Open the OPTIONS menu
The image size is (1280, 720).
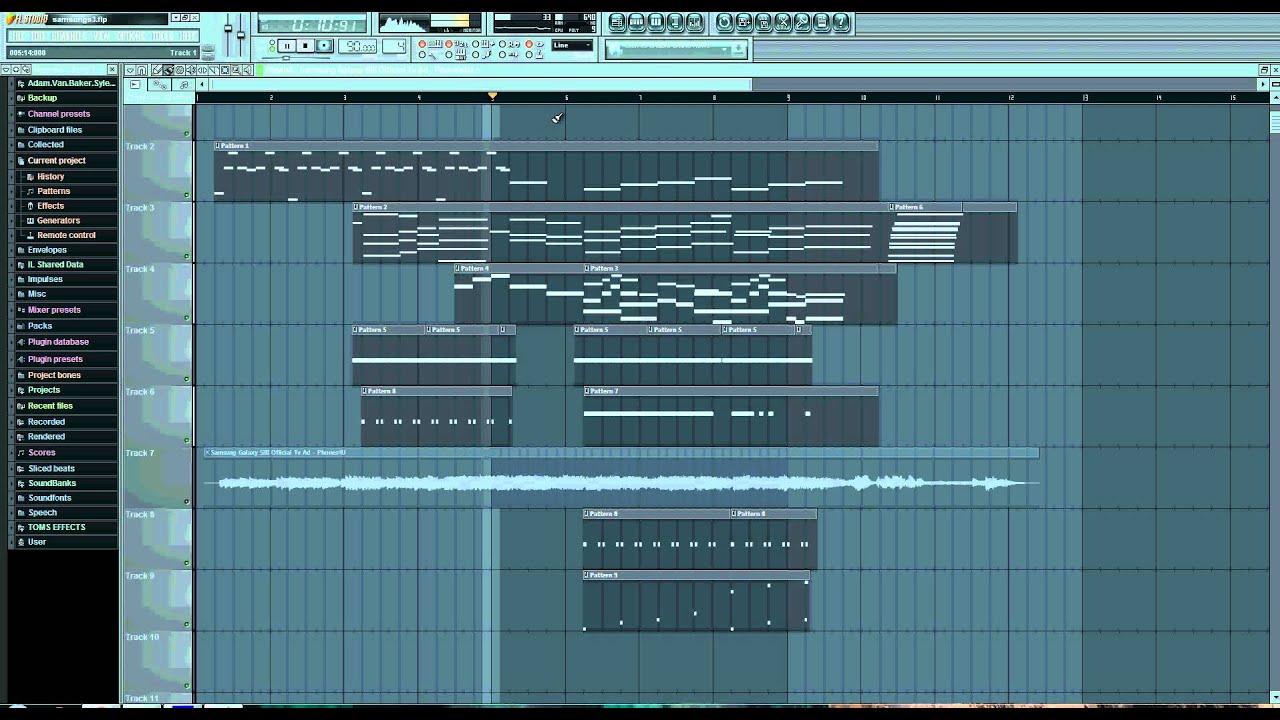[130, 36]
